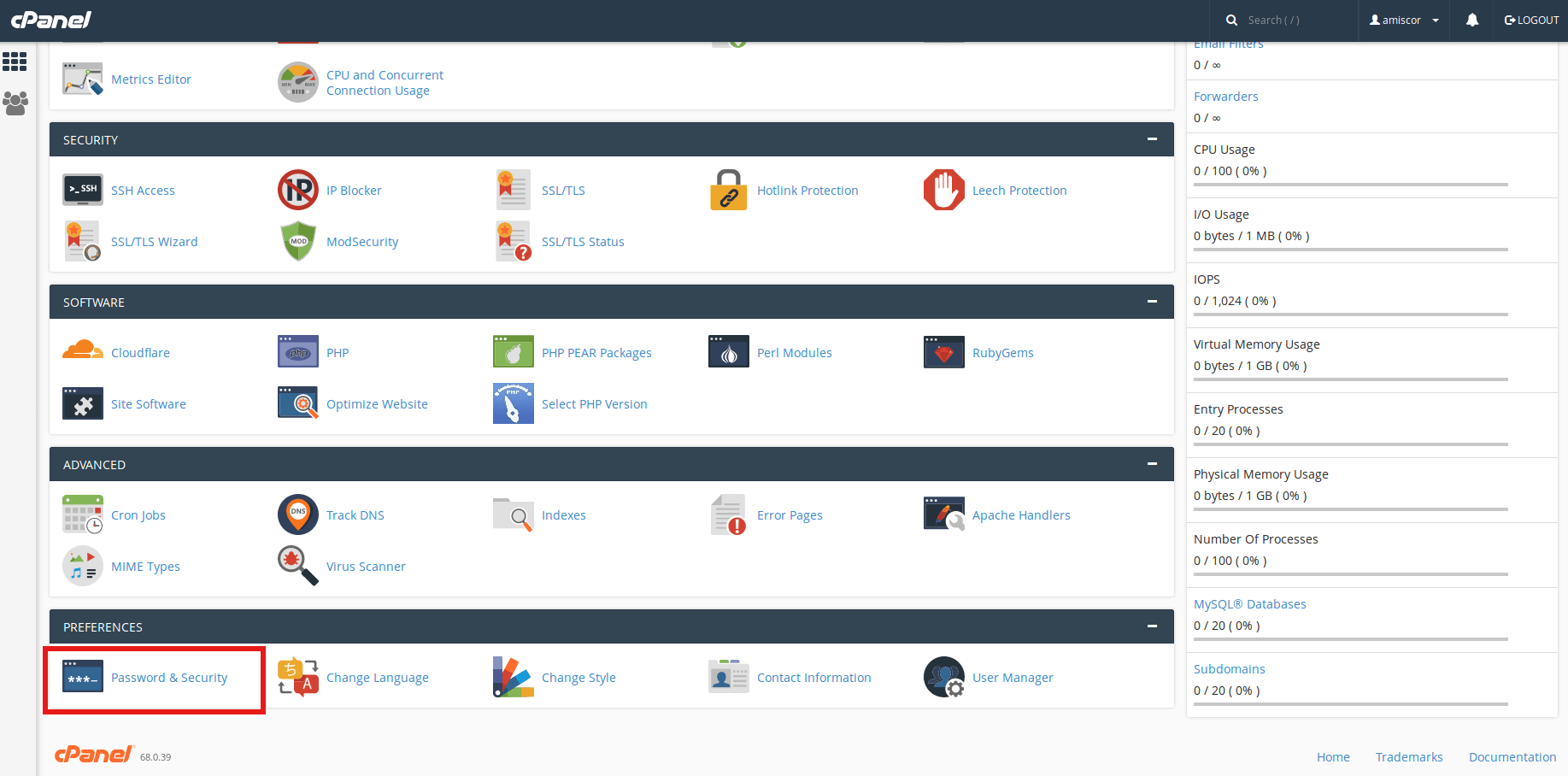Open the Cloudflare tool
The width and height of the screenshot is (1568, 776).
(140, 352)
